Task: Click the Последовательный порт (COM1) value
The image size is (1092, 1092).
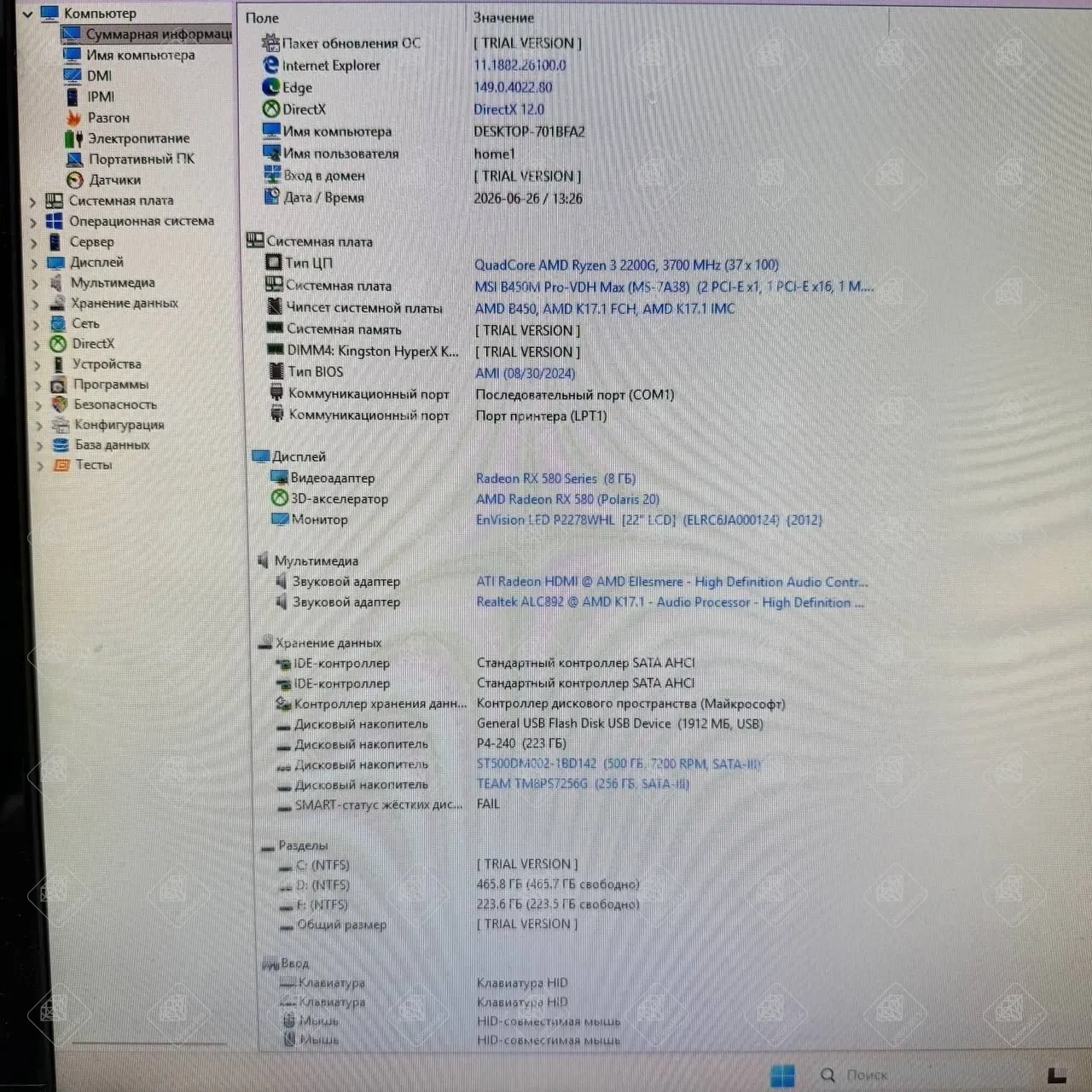Action: coord(574,395)
